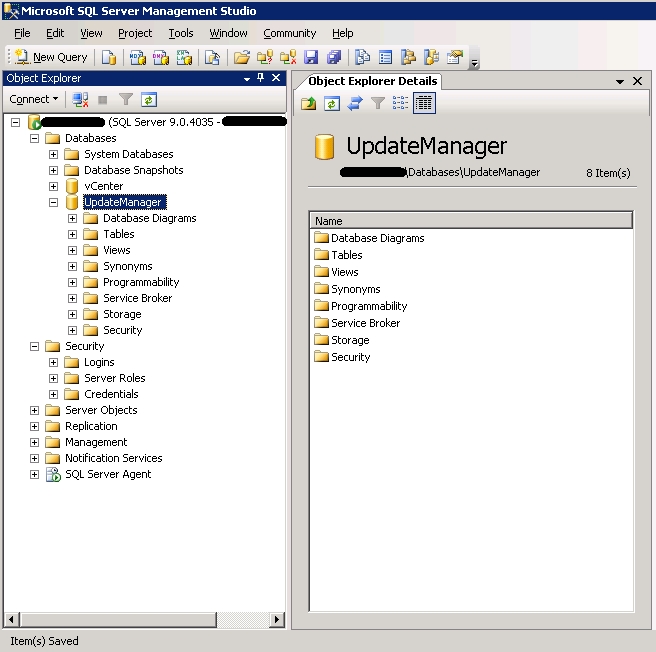Click Refresh icon in Object Explorer Details

(332, 103)
